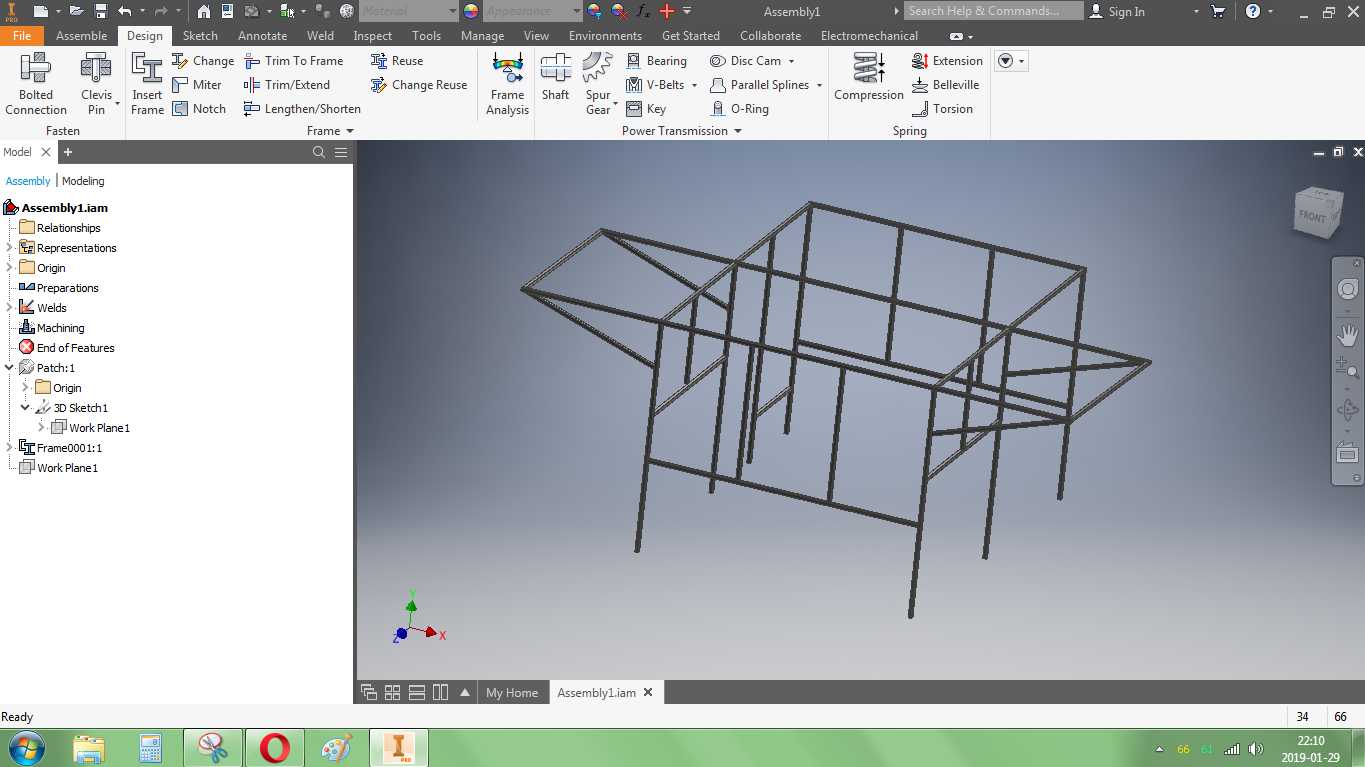Click the Home icon in quick access toolbar

[x=204, y=11]
